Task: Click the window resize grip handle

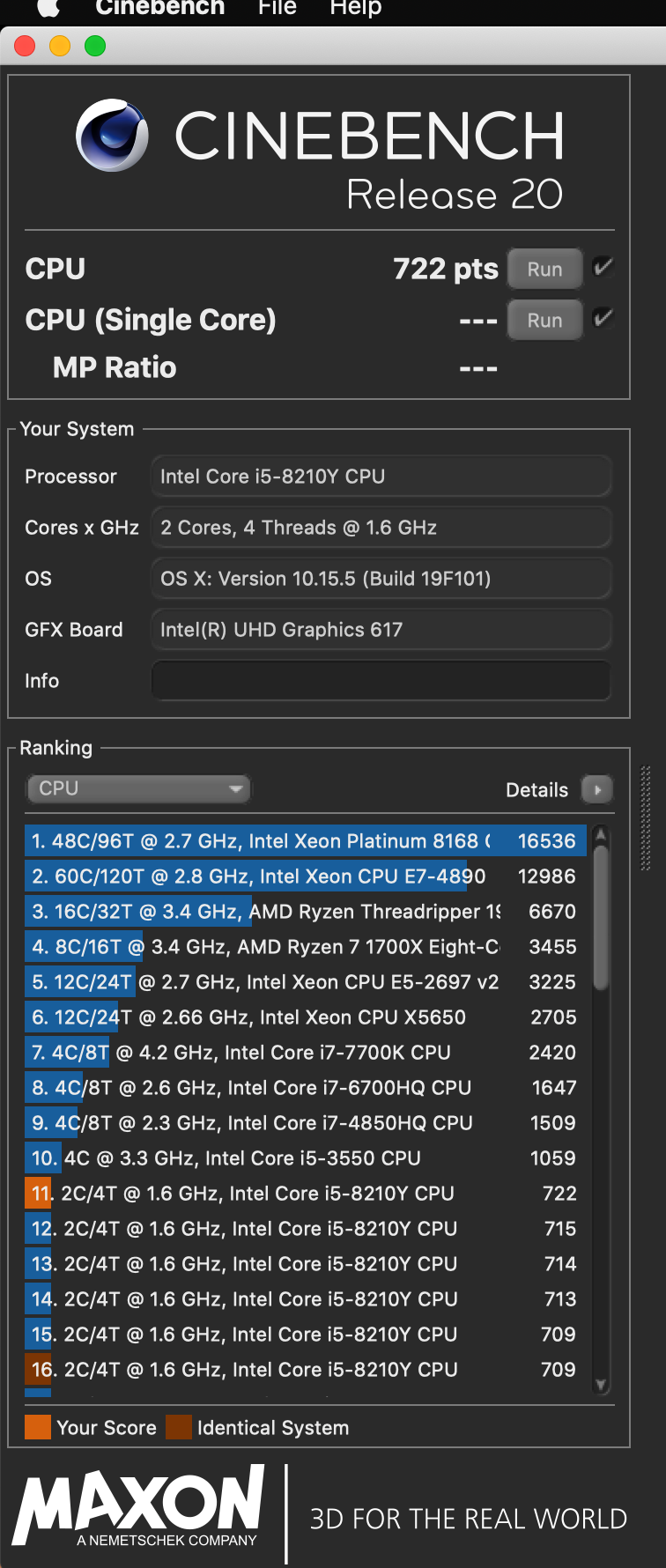Action: 646,818
